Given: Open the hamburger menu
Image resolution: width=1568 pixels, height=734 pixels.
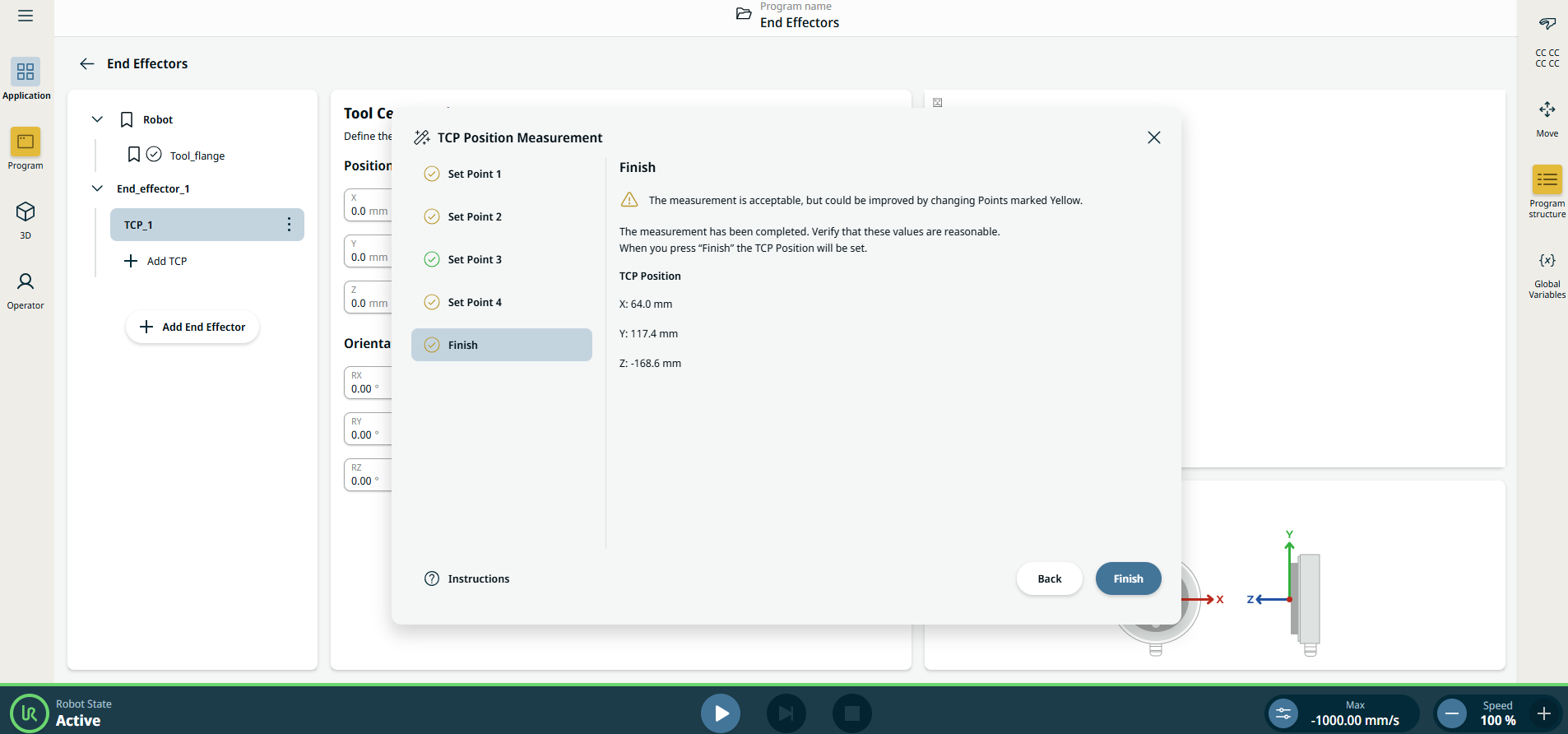Looking at the screenshot, I should pyautogui.click(x=26, y=16).
